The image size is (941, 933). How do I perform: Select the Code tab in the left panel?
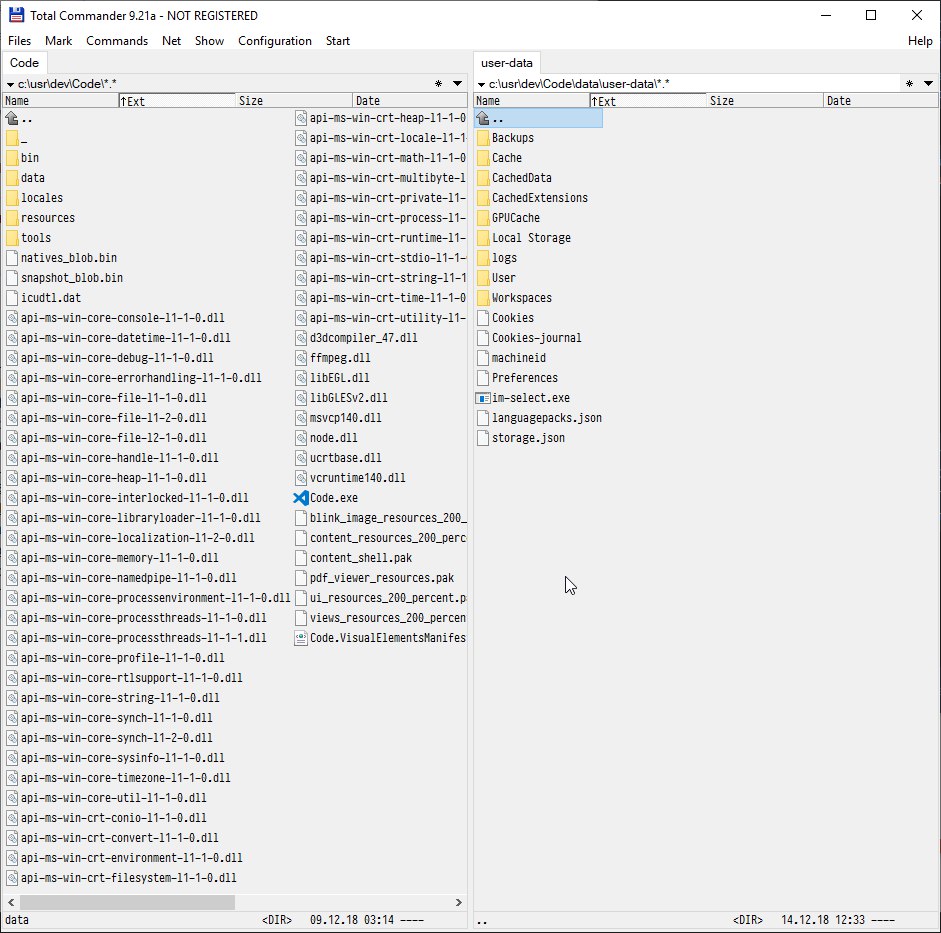pos(25,62)
